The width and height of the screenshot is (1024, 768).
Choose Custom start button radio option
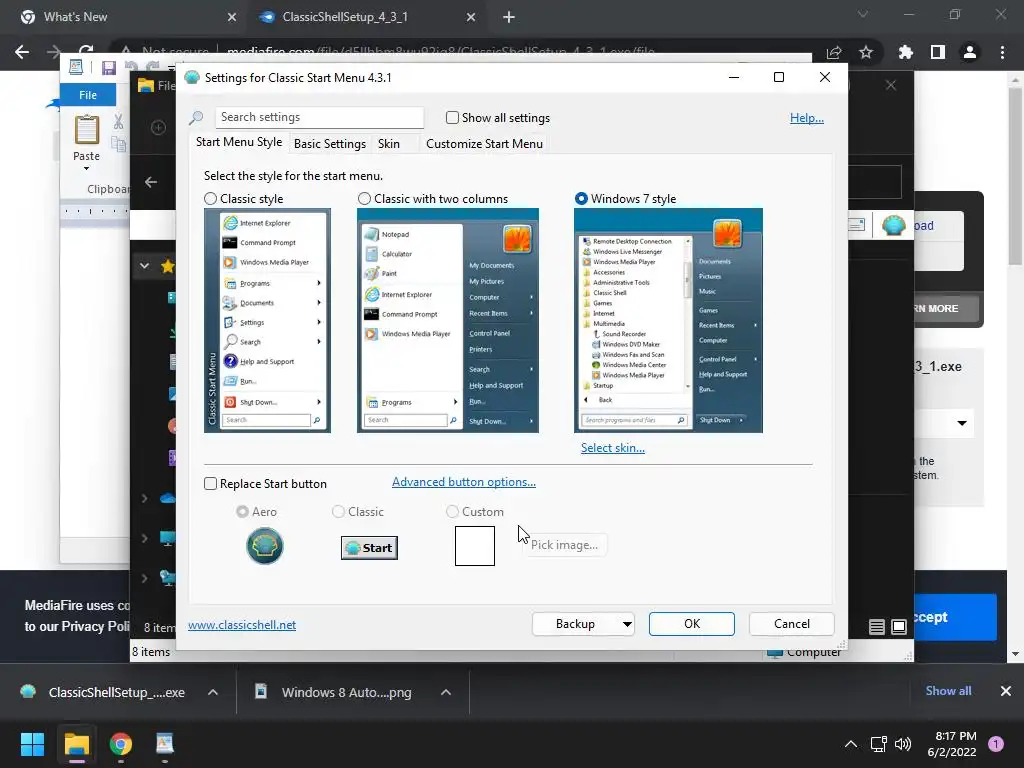pyautogui.click(x=452, y=511)
